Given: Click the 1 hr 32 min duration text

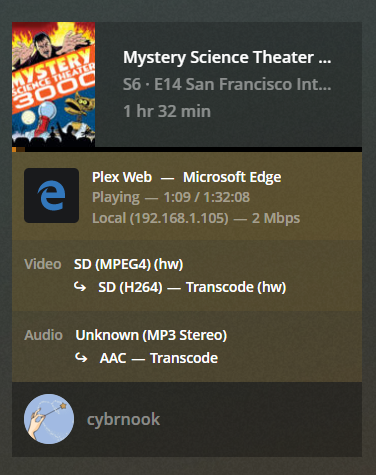Looking at the screenshot, I should (167, 111).
